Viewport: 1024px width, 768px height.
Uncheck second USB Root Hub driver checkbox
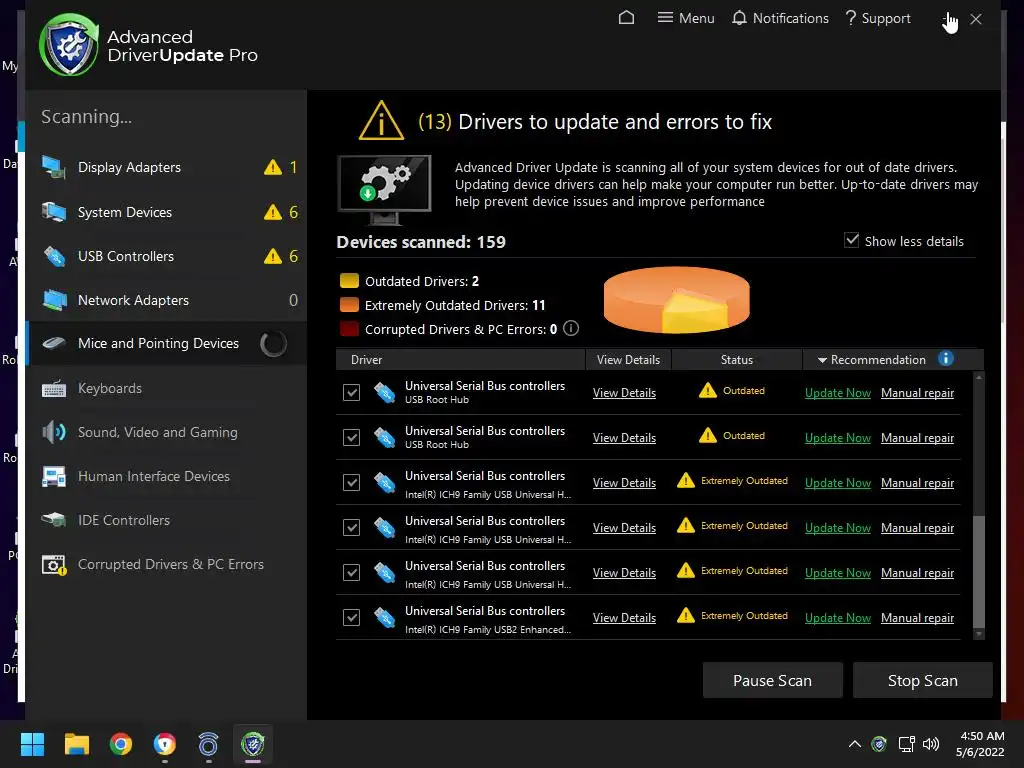click(x=351, y=437)
